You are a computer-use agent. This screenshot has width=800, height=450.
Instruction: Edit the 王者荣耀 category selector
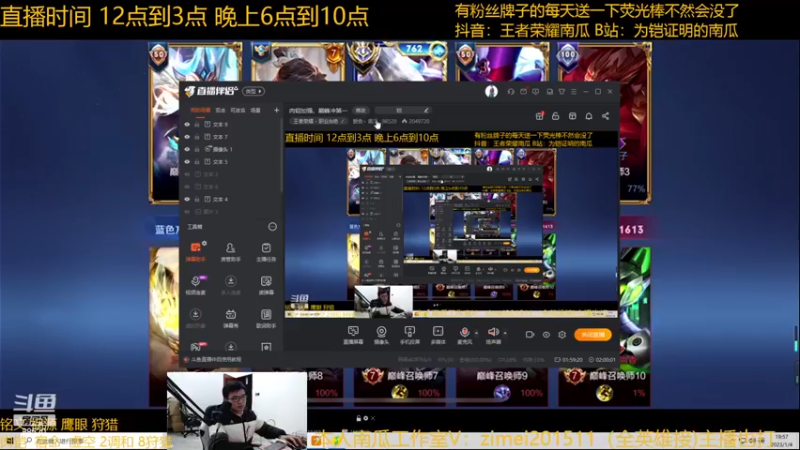point(318,121)
